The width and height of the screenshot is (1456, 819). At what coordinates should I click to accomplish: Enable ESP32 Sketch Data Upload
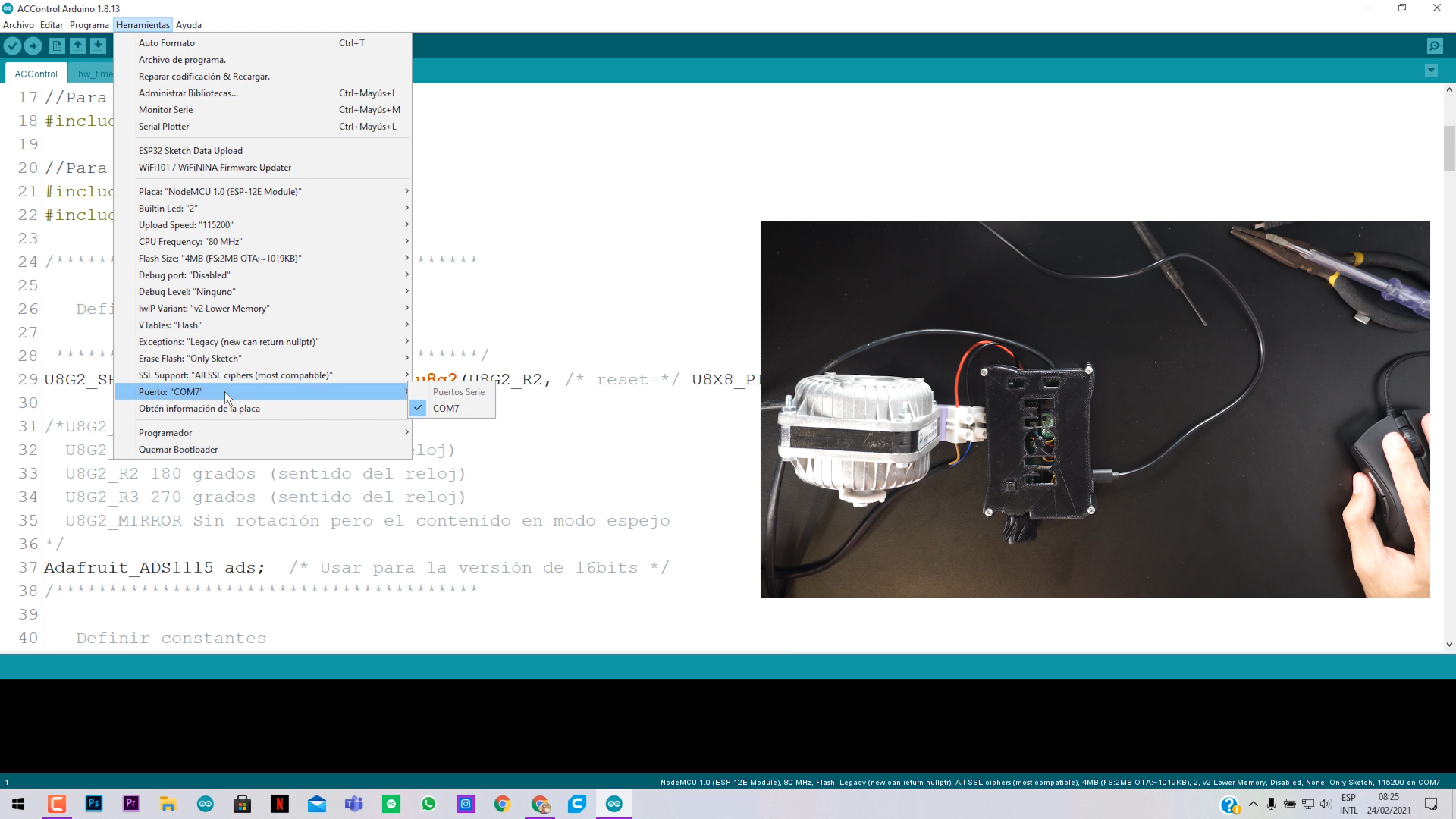tap(190, 150)
